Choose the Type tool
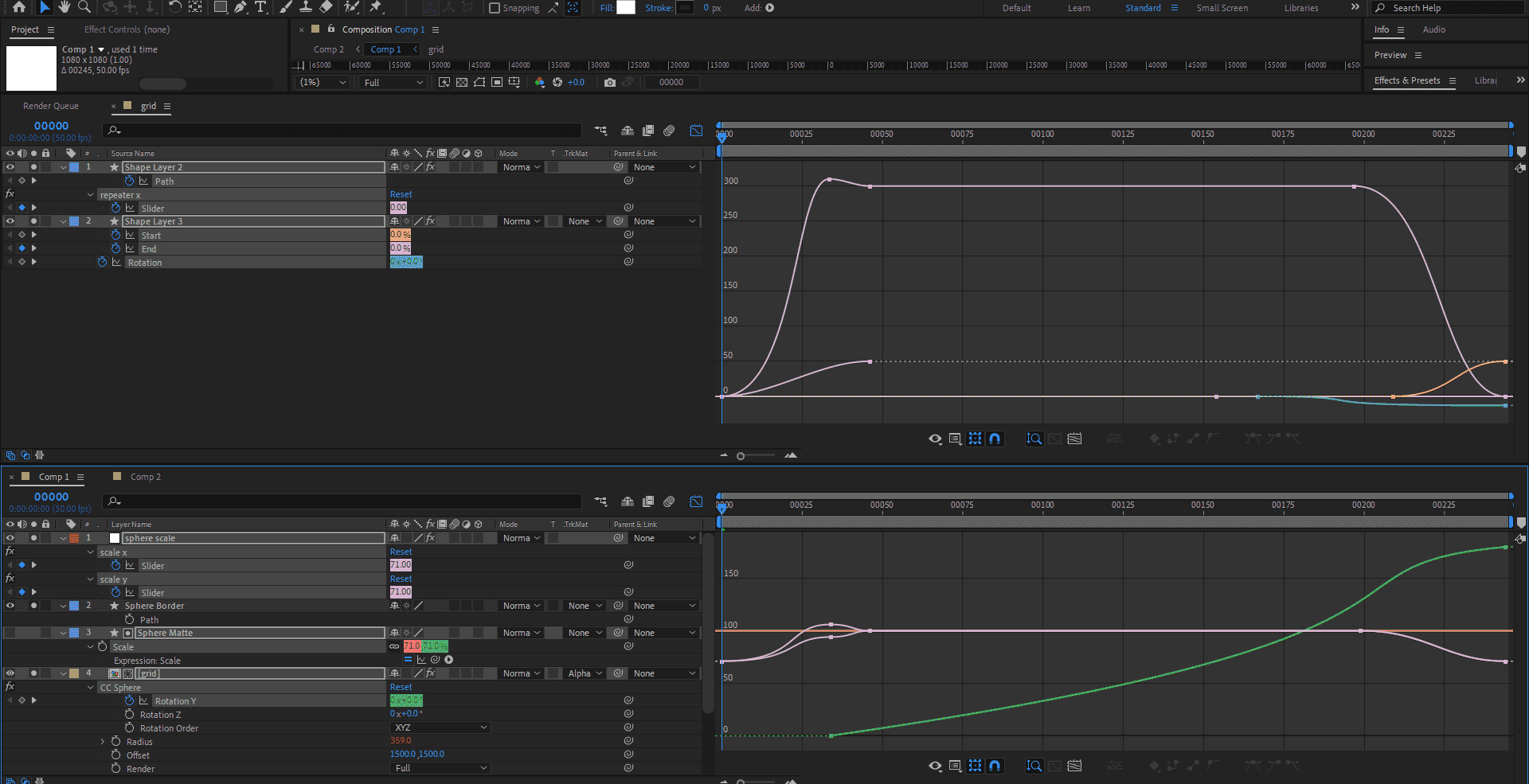 click(x=260, y=7)
